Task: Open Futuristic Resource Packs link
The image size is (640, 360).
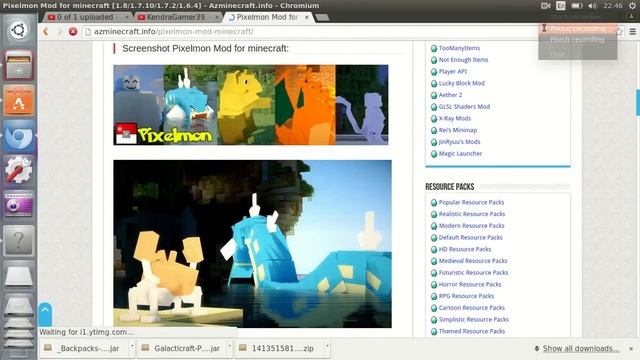Action: (473, 273)
